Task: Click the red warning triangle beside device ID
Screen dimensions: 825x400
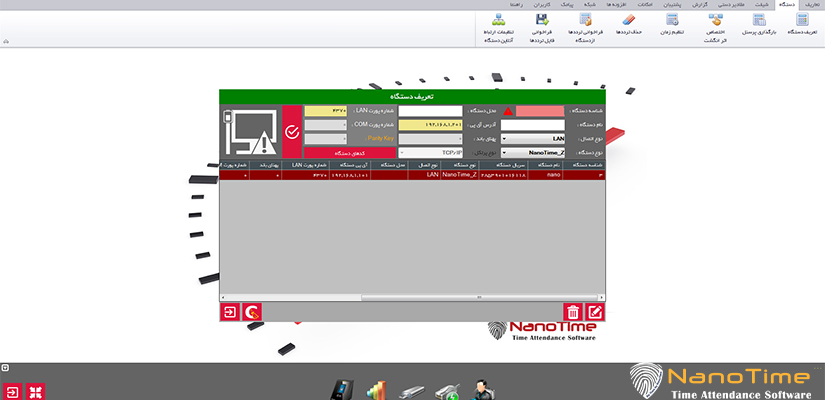Action: point(508,111)
